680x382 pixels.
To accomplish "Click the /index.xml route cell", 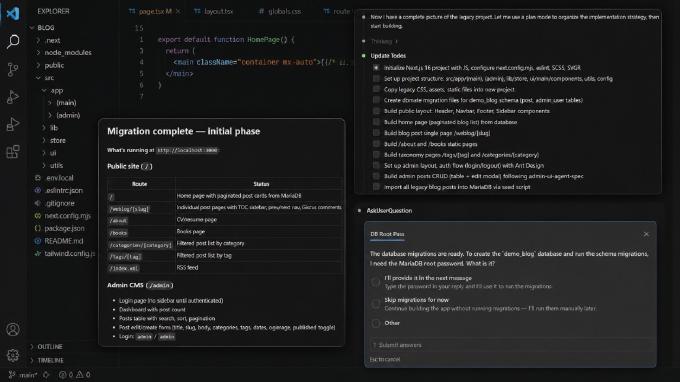I will point(124,268).
